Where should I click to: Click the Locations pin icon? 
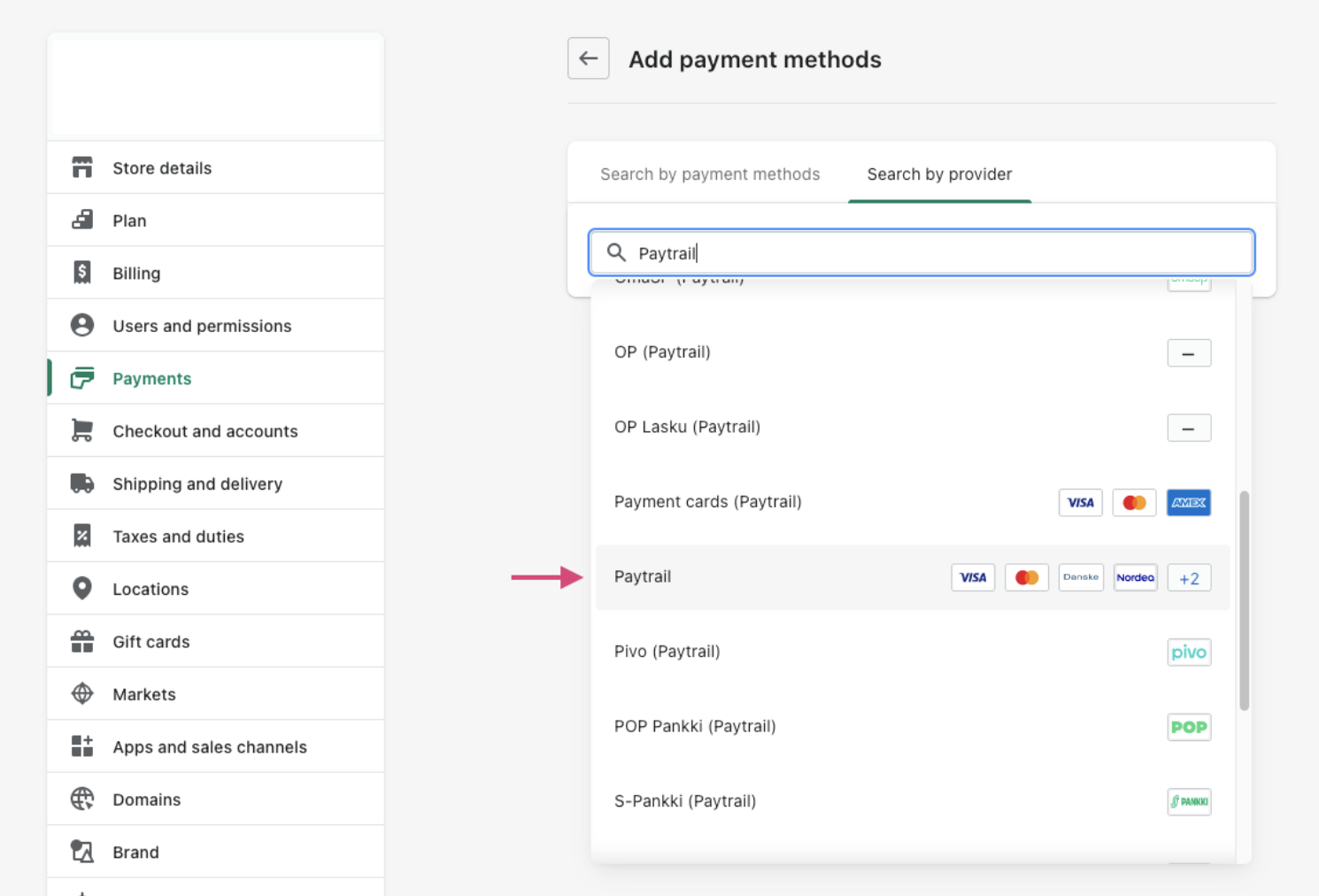point(82,589)
